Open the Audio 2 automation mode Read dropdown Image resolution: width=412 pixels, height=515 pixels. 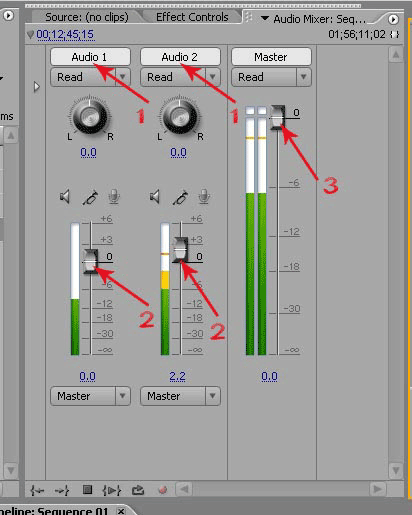[x=180, y=77]
